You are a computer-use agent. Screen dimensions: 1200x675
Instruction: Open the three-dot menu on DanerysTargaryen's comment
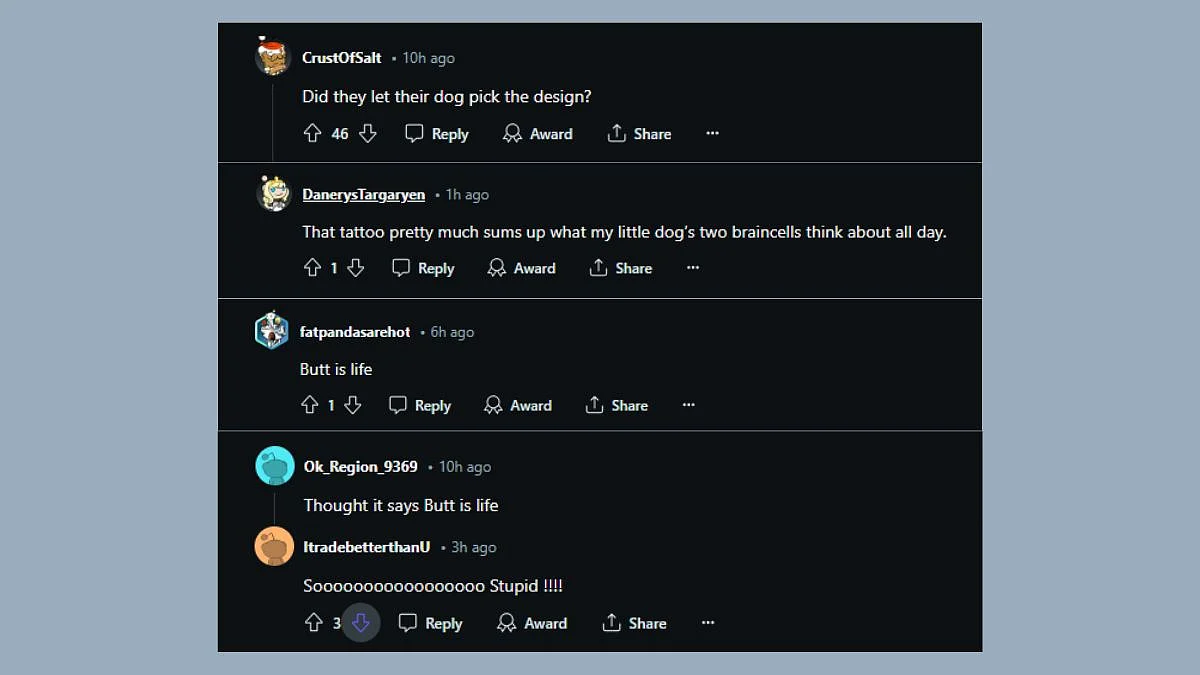click(693, 268)
